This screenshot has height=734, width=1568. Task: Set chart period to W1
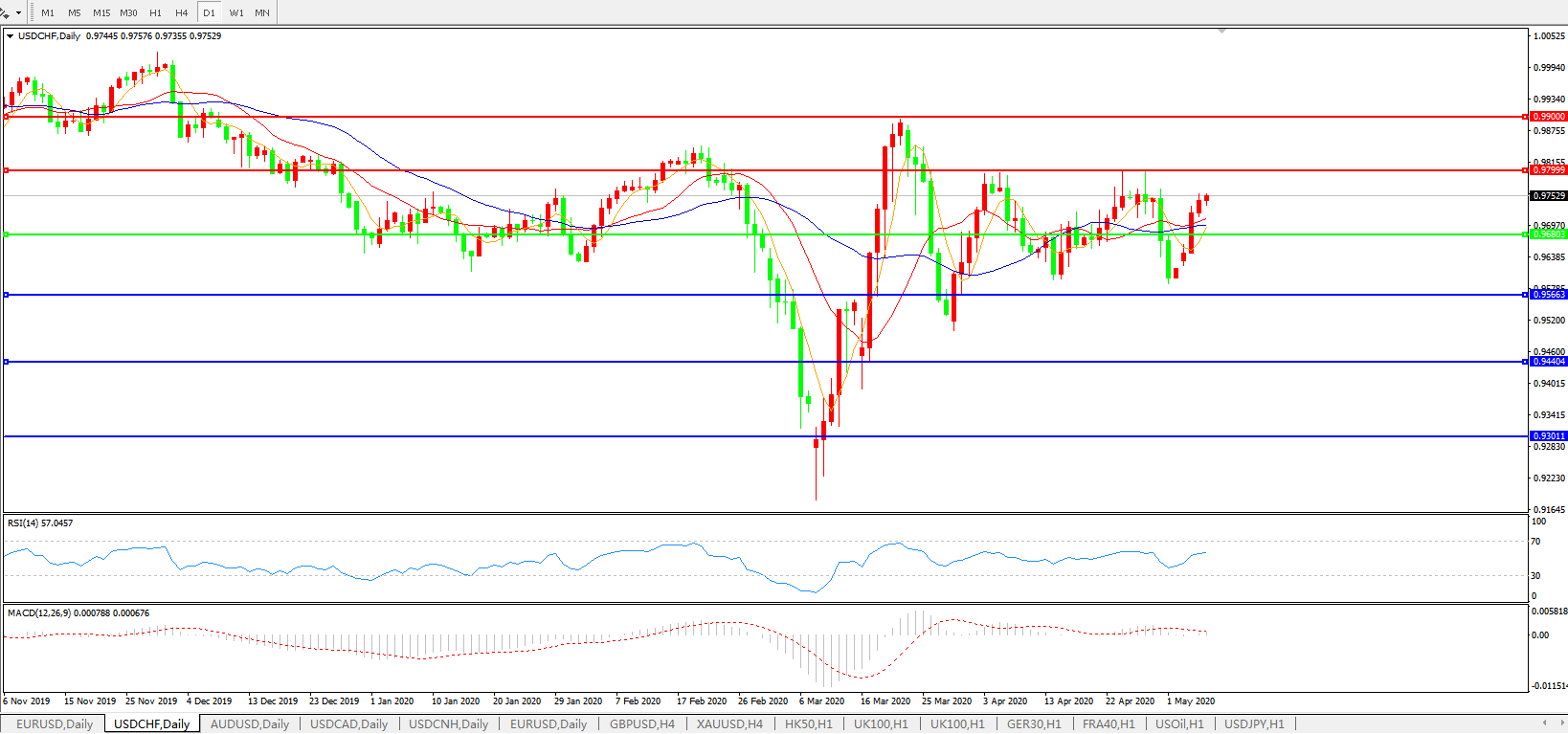[235, 13]
